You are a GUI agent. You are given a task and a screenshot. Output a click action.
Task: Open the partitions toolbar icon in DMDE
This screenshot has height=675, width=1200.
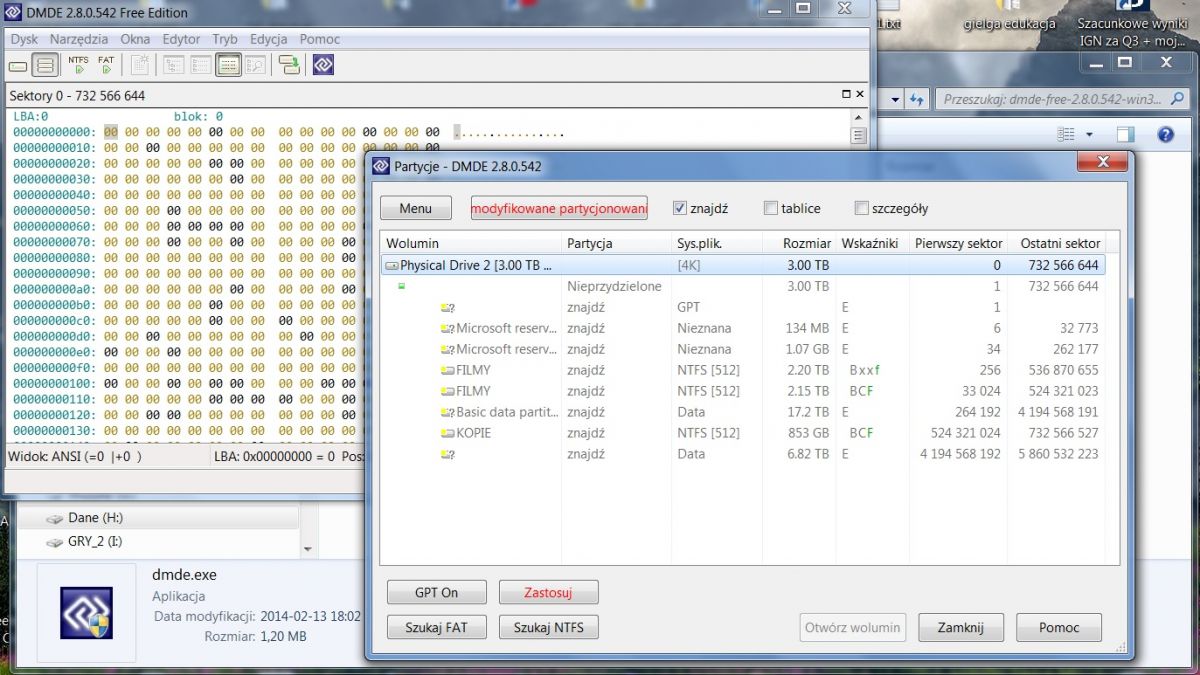44,66
